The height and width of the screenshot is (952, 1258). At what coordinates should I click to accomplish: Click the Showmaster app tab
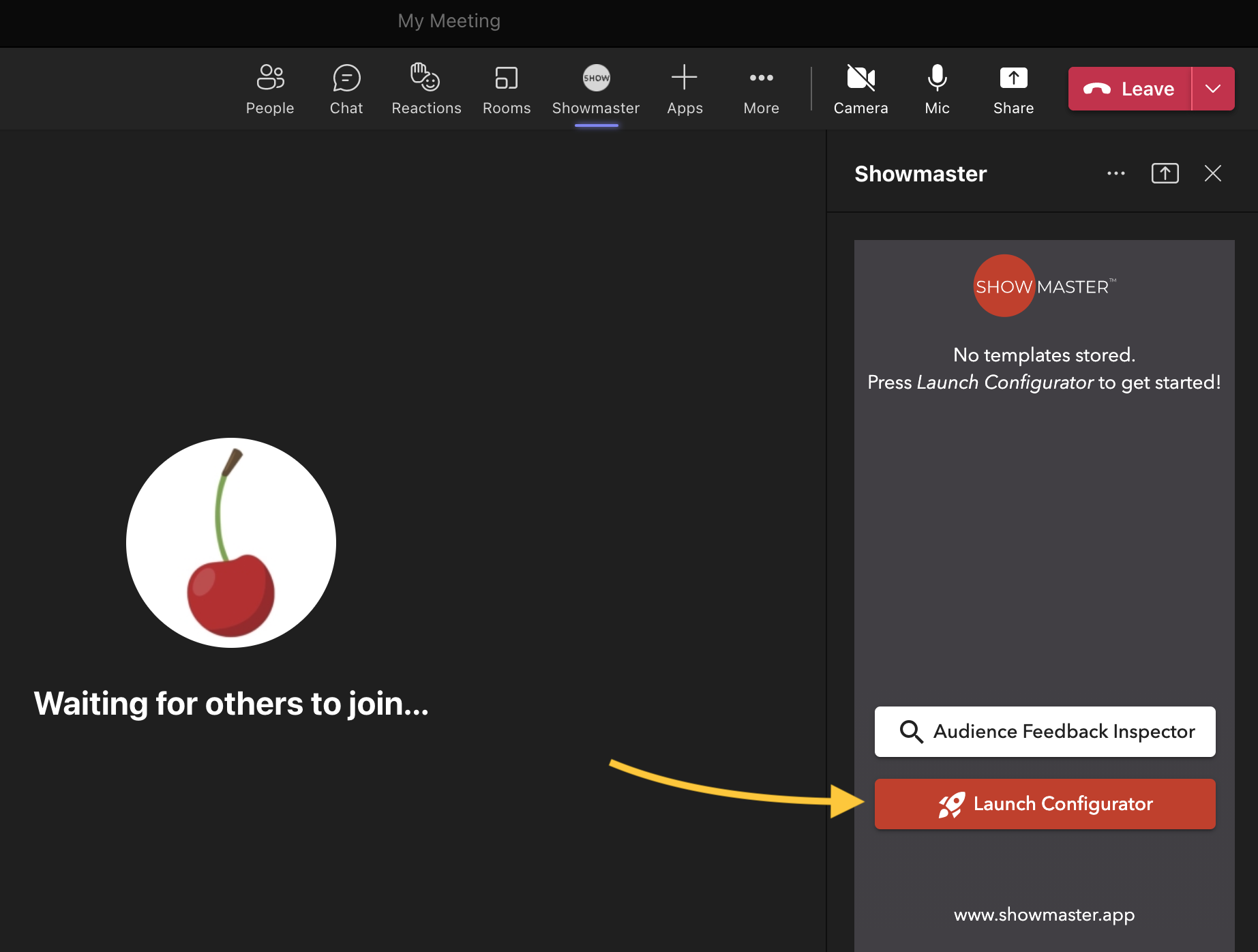coord(596,89)
